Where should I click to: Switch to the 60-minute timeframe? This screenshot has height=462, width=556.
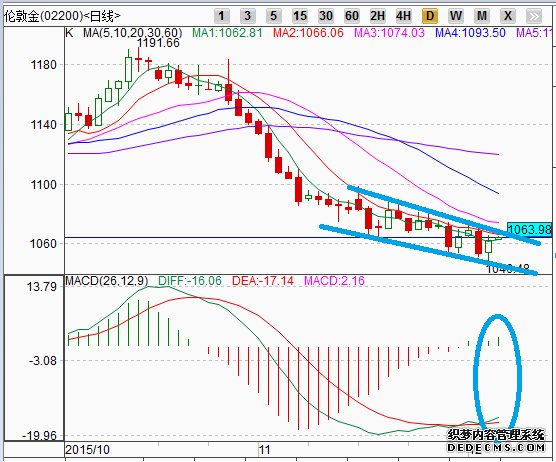click(x=352, y=16)
